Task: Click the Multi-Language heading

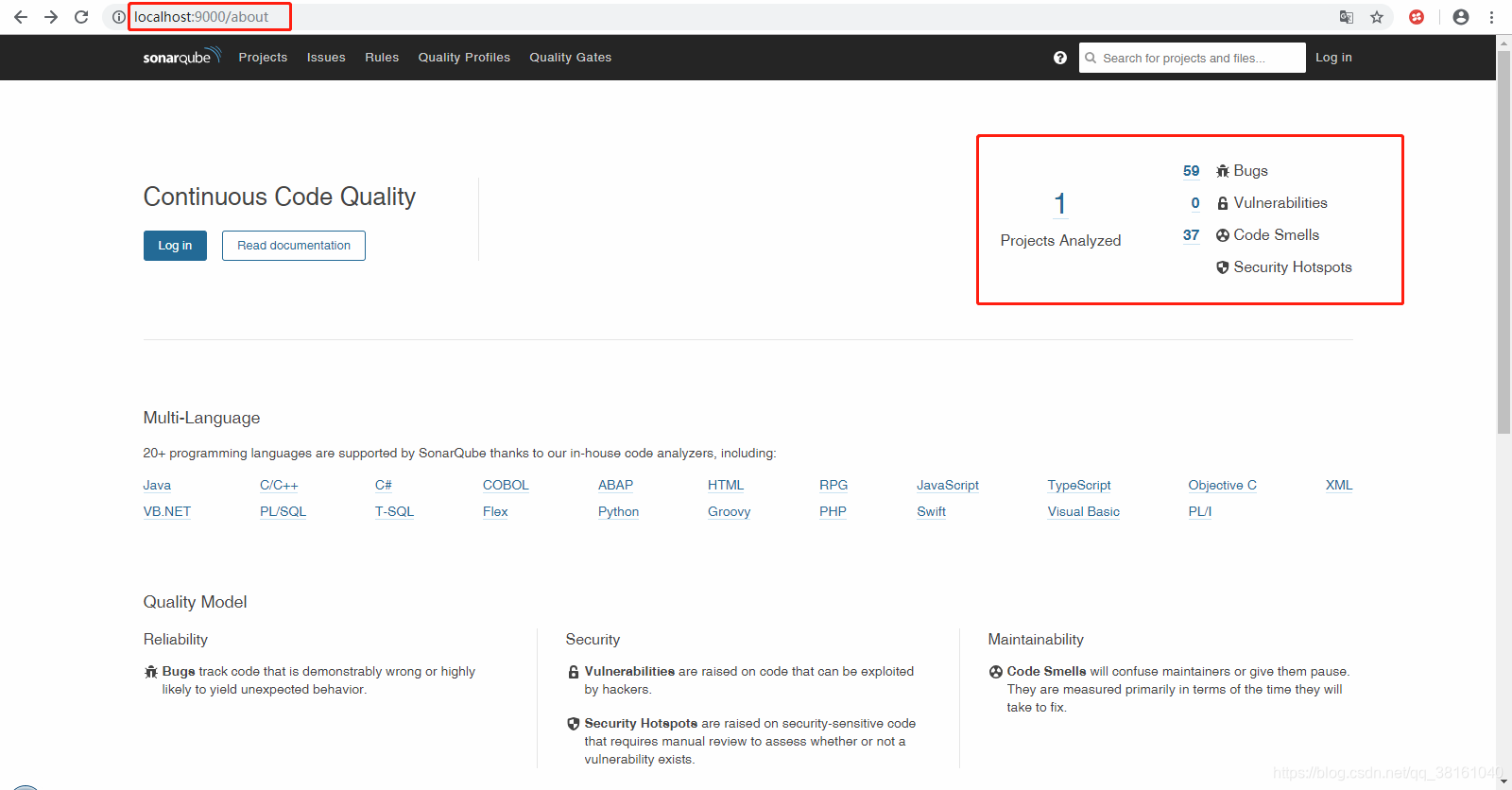Action: pyautogui.click(x=201, y=418)
